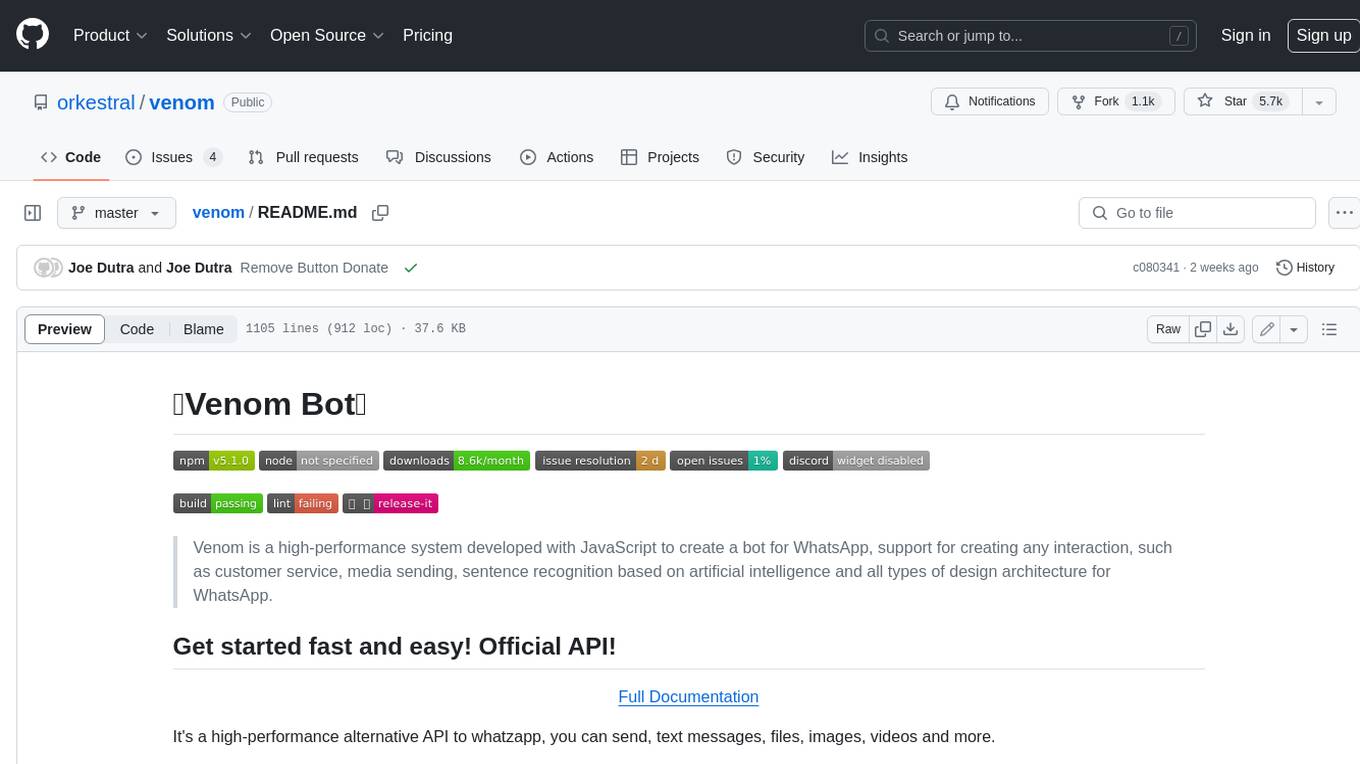Click the Notifications bell button
The height and width of the screenshot is (764, 1360).
990,102
